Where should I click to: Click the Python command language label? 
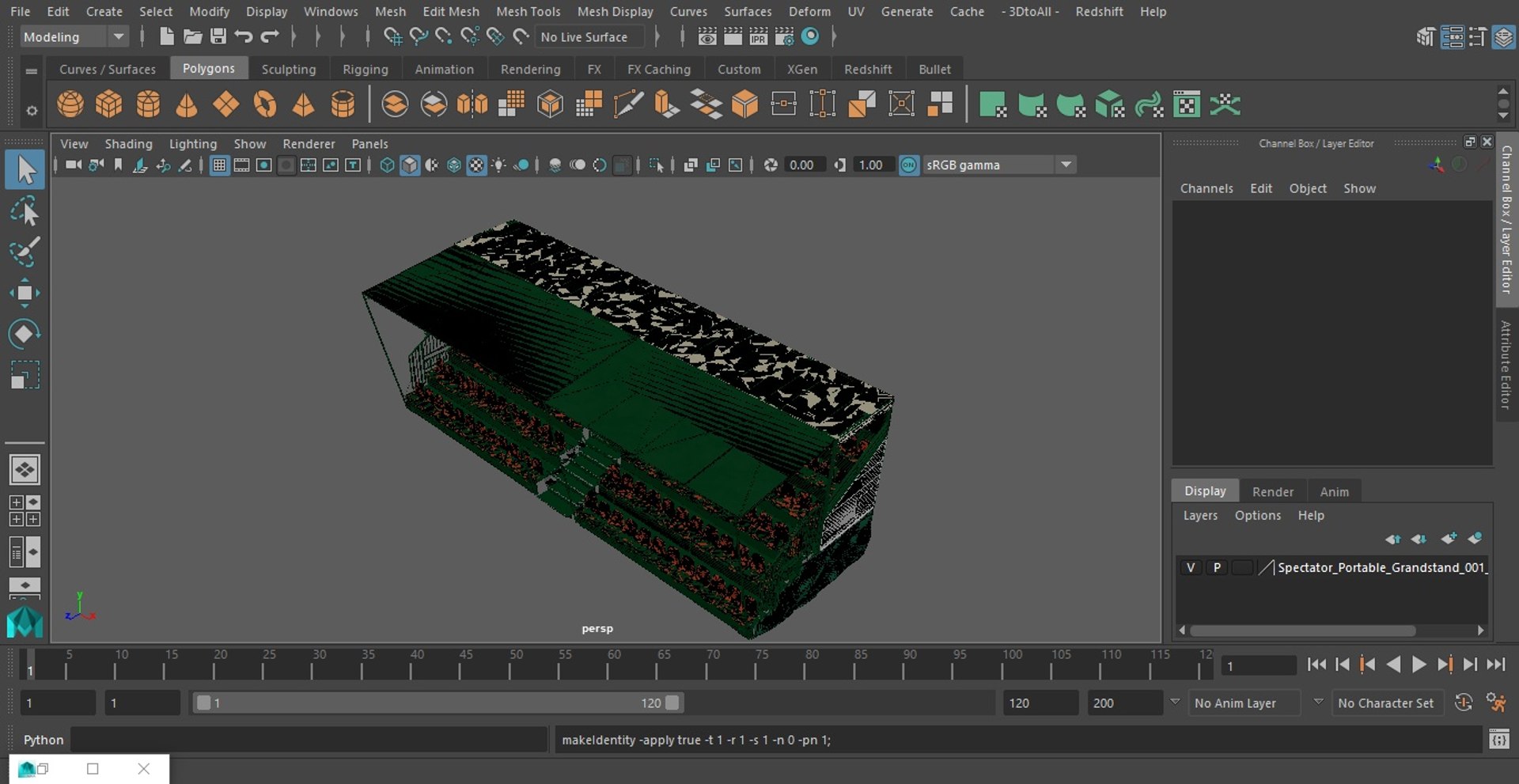point(44,740)
